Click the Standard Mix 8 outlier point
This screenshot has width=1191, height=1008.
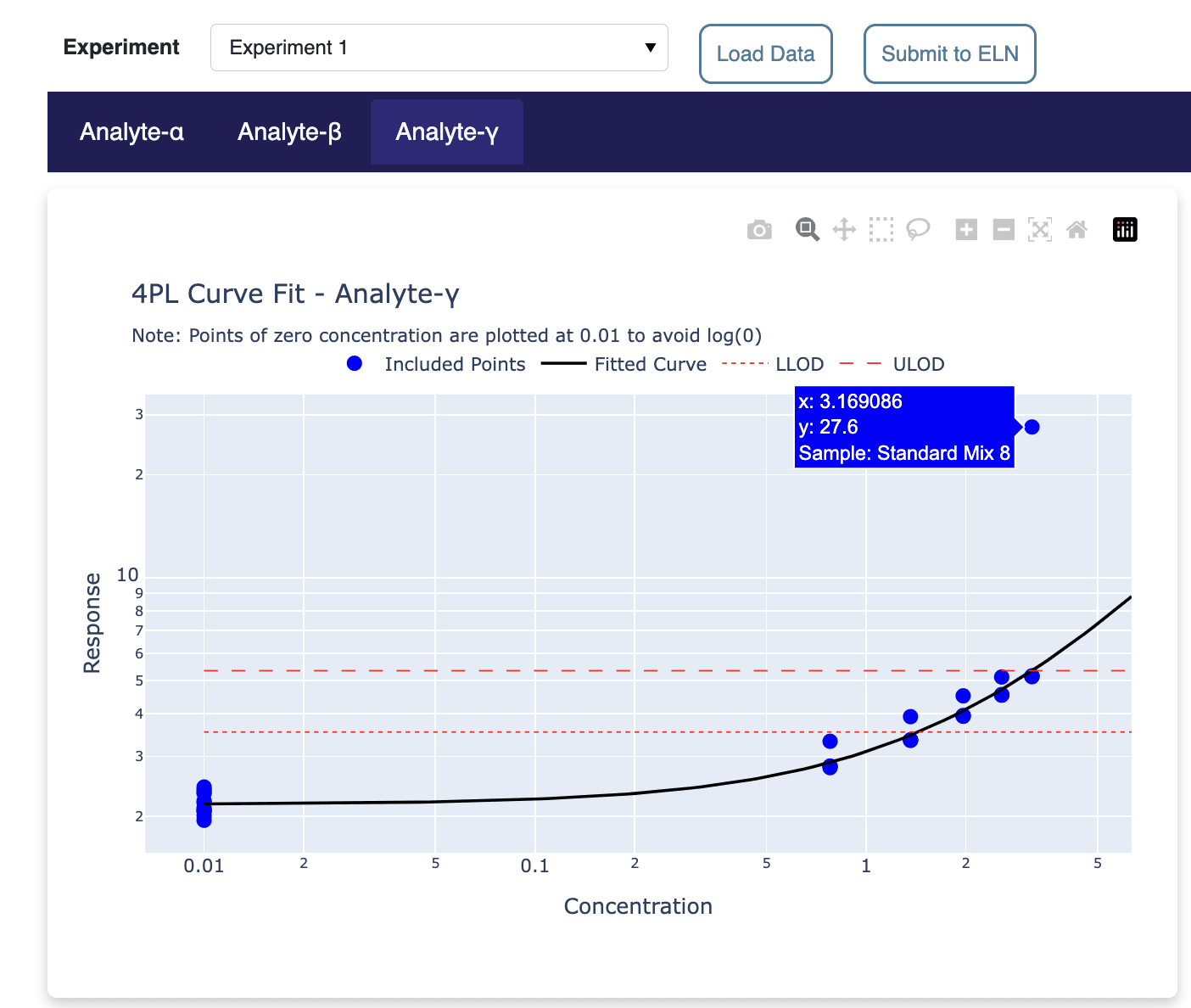pyautogui.click(x=1032, y=427)
